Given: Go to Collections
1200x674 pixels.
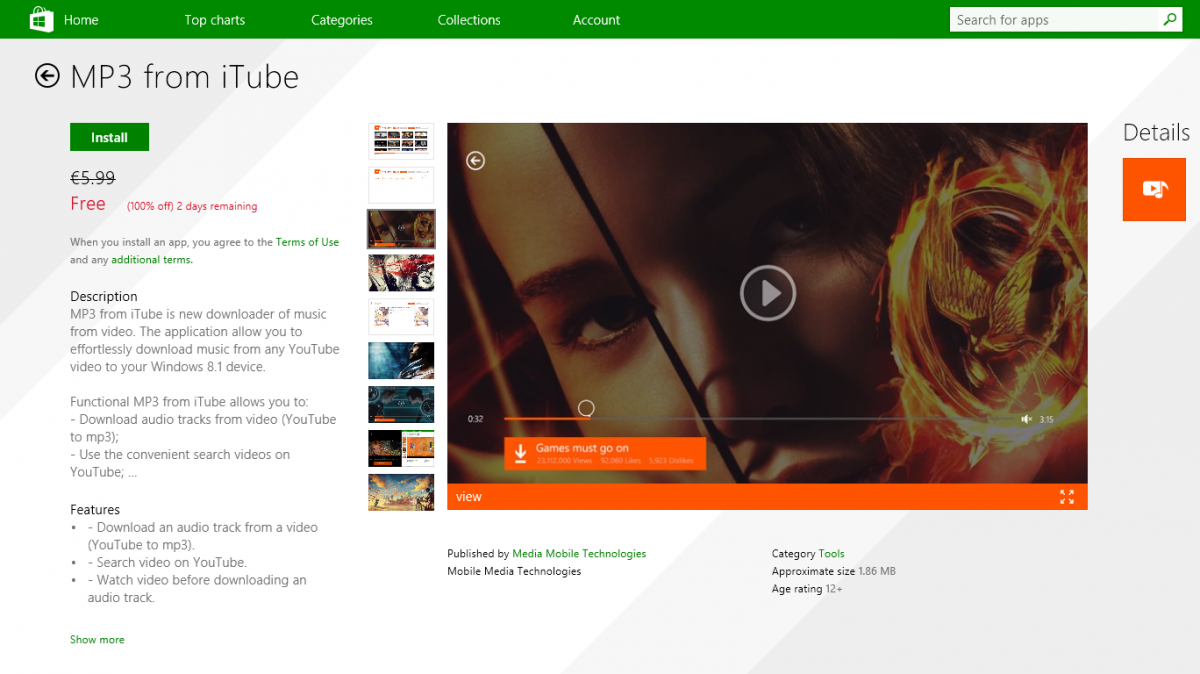Looking at the screenshot, I should click(x=469, y=20).
